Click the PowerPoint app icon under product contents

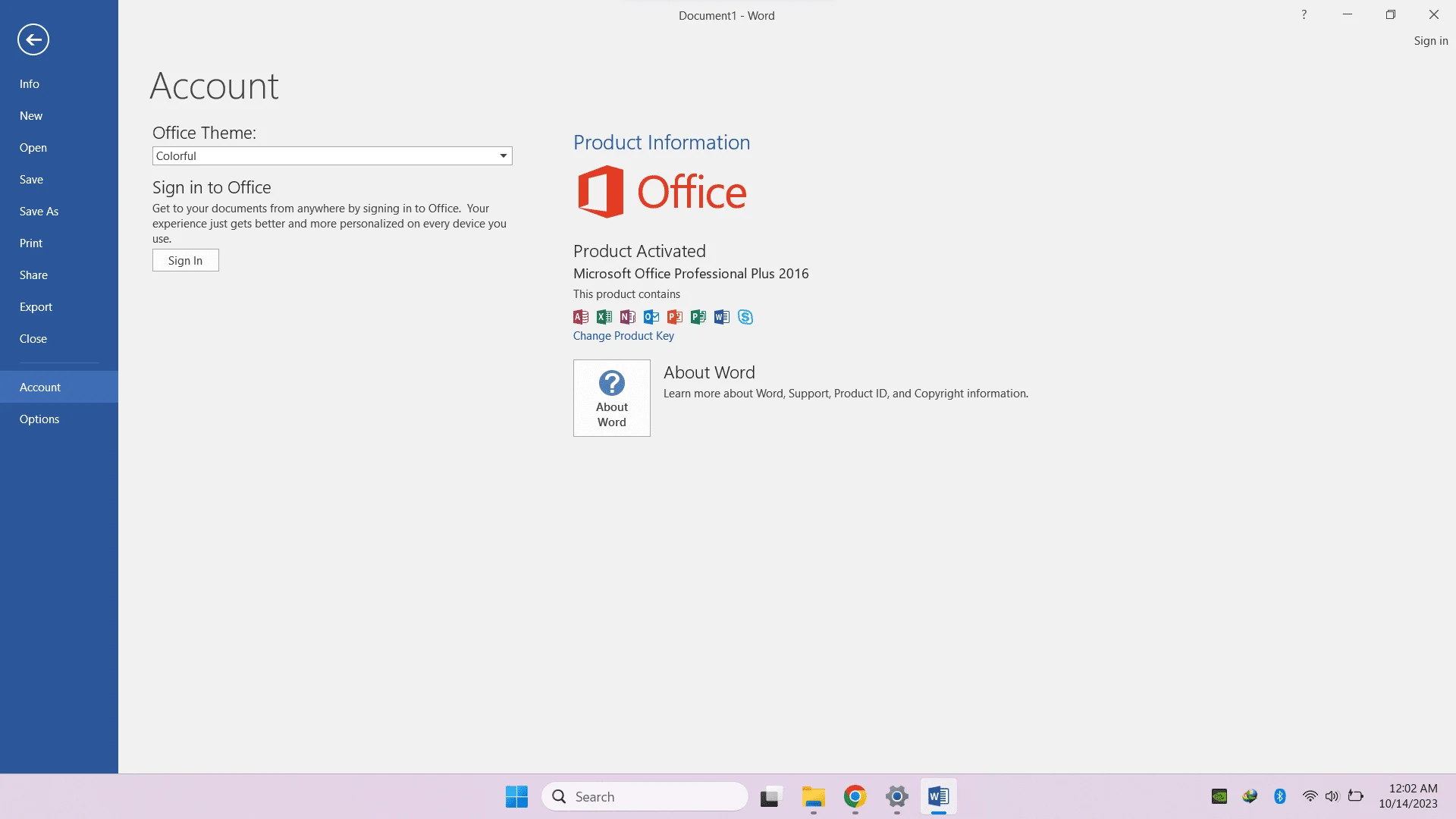click(675, 317)
